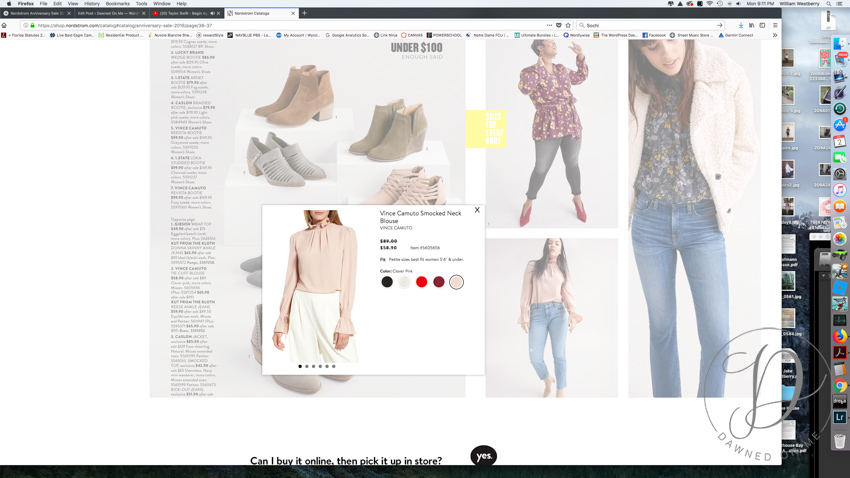Click the Firefox home button
The image size is (850, 478).
pyautogui.click(x=4, y=25)
